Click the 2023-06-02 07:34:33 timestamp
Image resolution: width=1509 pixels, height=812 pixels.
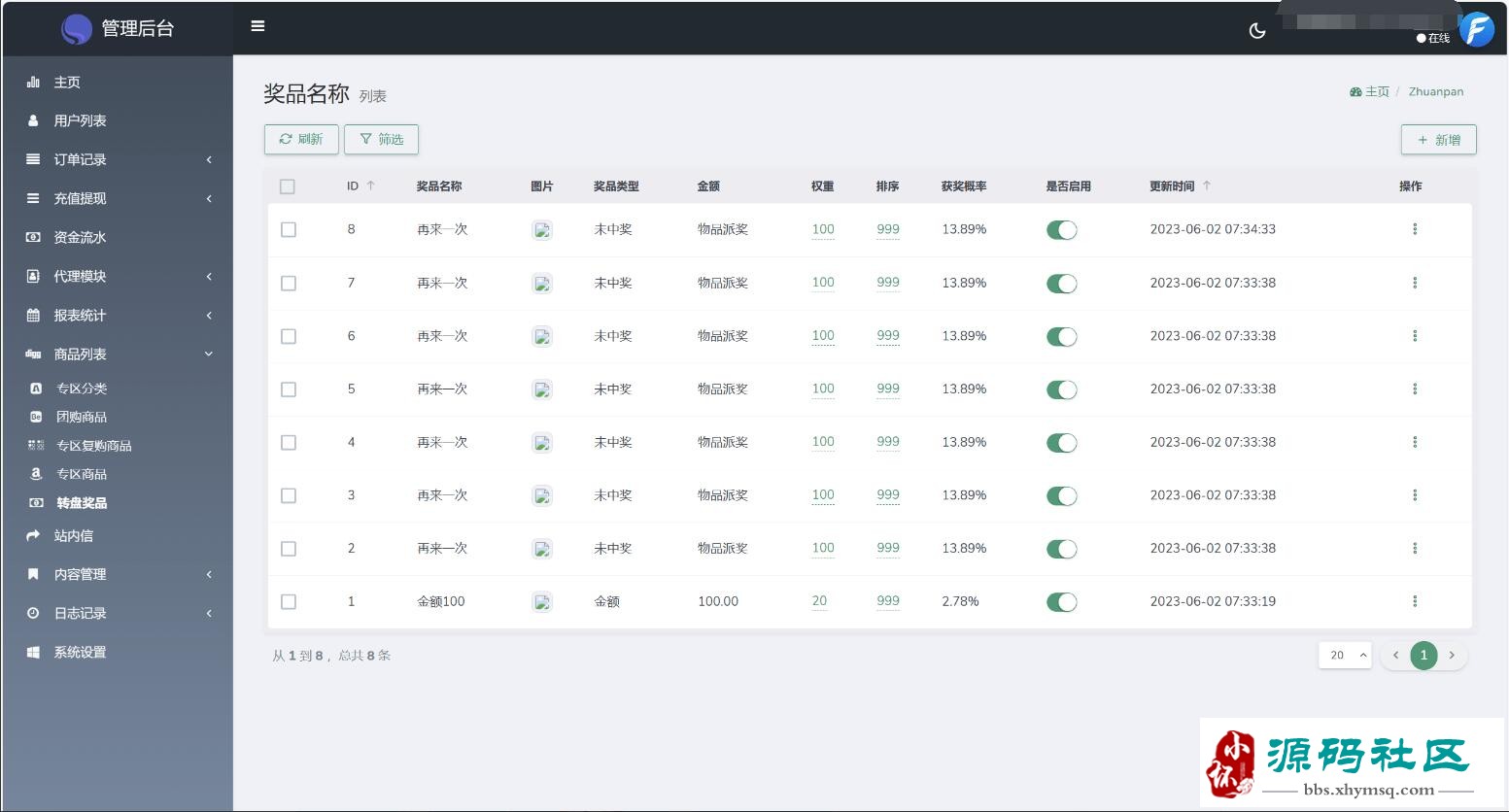(x=1213, y=229)
